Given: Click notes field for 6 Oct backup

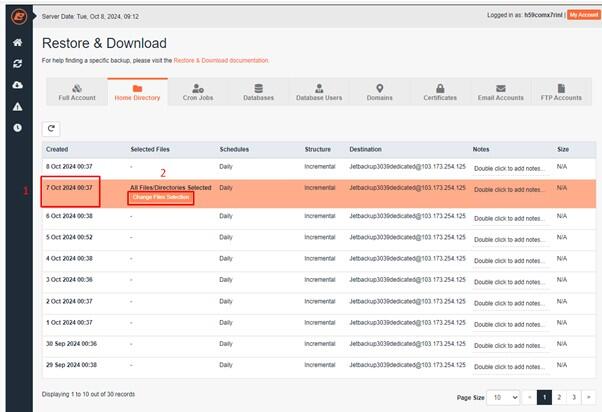Looking at the screenshot, I should [x=510, y=218].
